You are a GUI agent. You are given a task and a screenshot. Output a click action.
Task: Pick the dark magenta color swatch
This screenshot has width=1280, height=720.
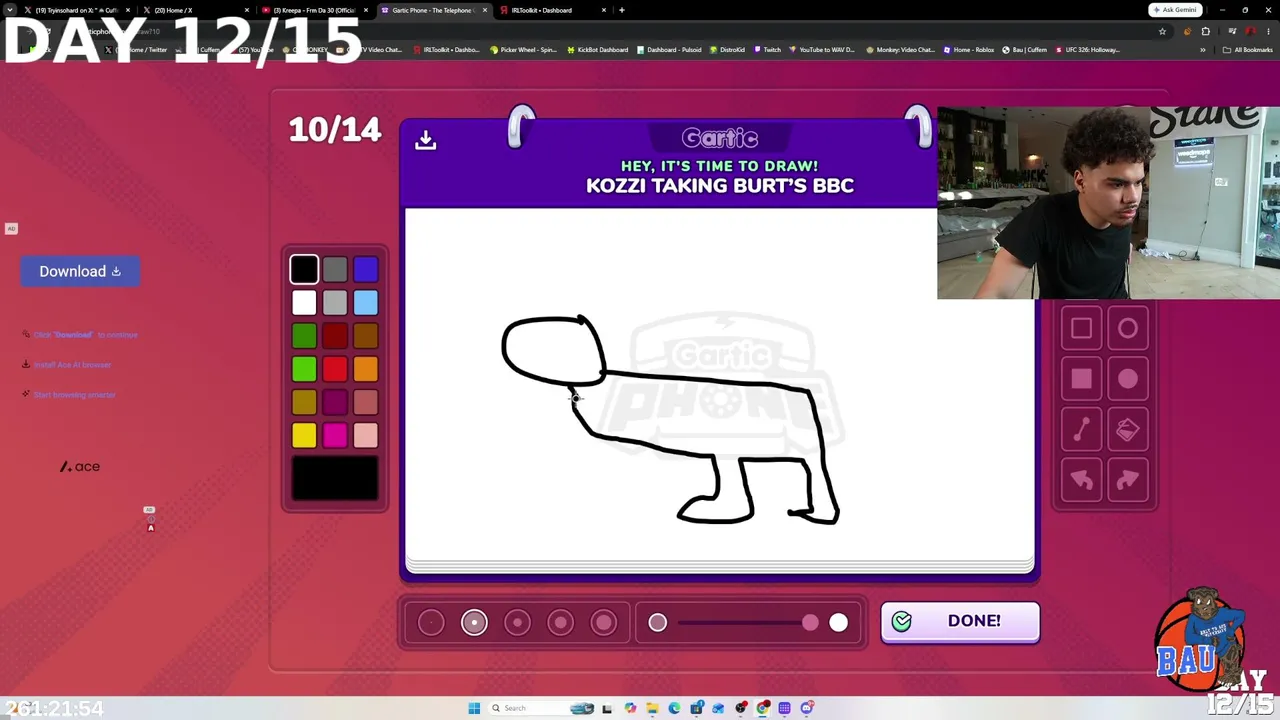point(335,402)
